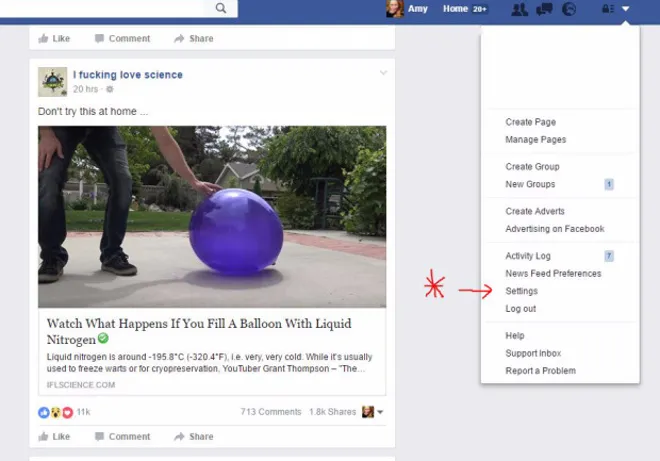Expand post options chevron on science post
This screenshot has width=660, height=461.
point(383,73)
